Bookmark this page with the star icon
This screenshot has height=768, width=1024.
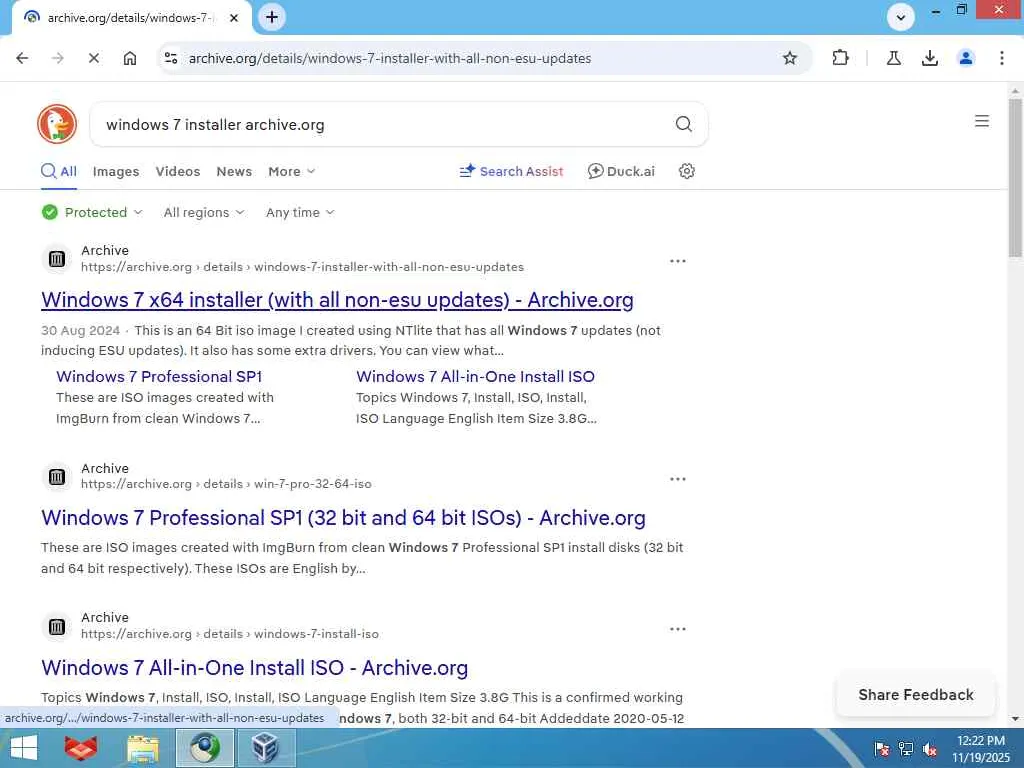[790, 58]
